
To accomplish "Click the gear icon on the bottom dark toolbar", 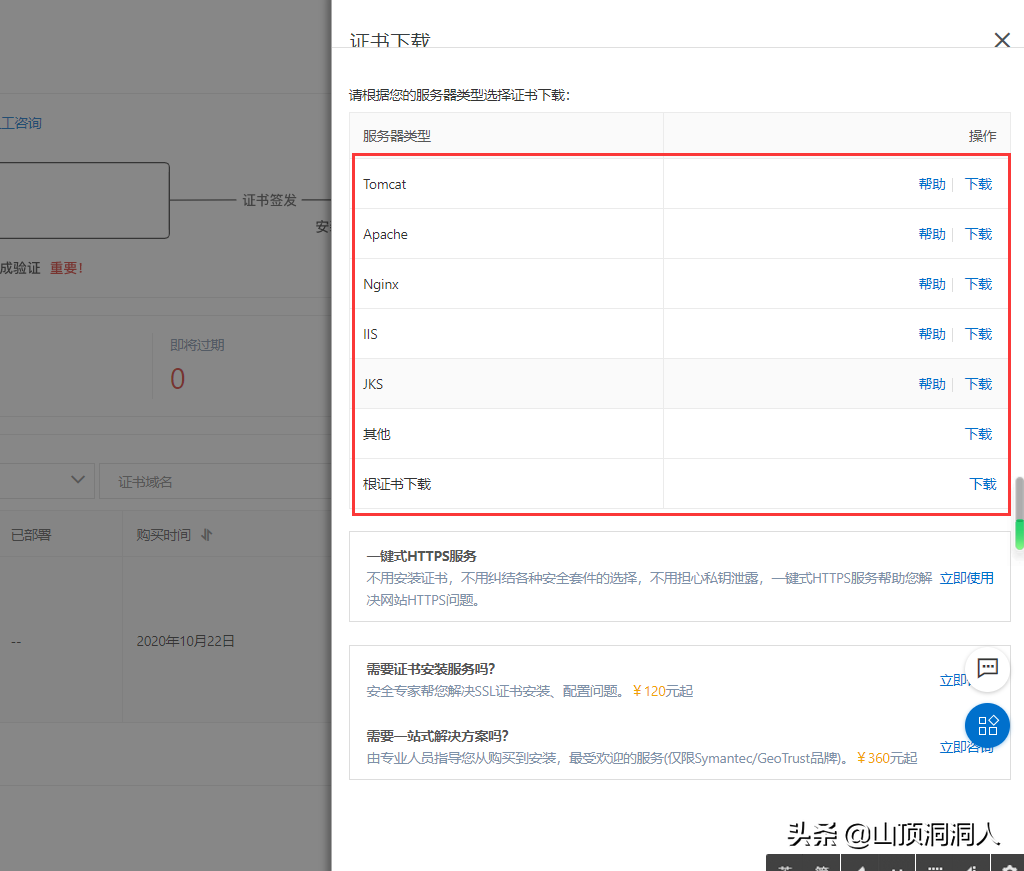I will 1008,867.
